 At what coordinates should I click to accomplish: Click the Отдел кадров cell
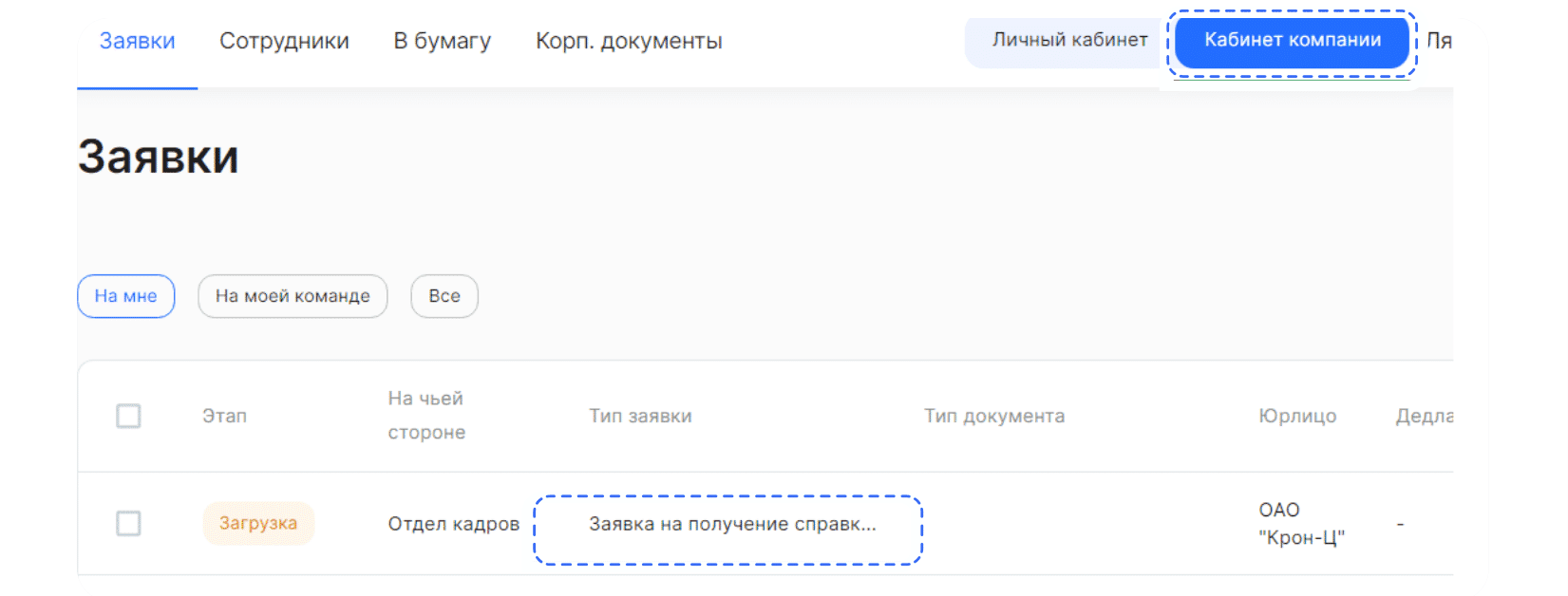pyautogui.click(x=454, y=524)
